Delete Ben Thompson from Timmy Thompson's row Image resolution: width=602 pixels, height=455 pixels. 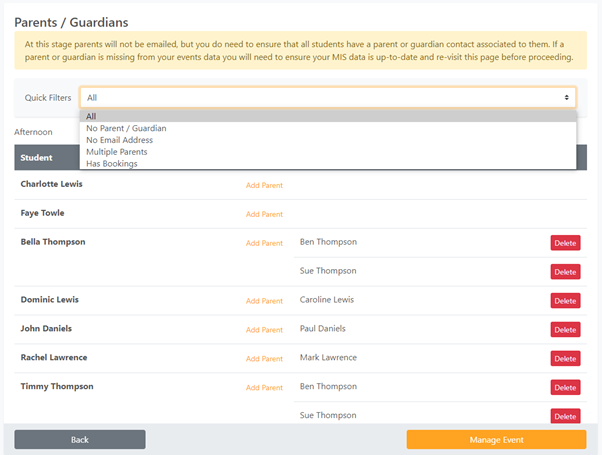(x=565, y=388)
